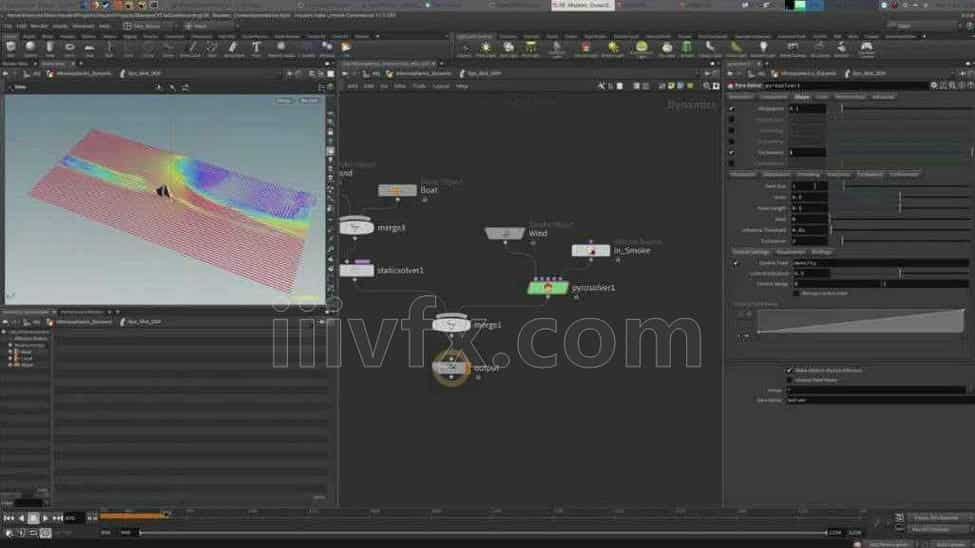The image size is (975, 548).
Task: Click the No cam button in viewport
Action: click(308, 100)
